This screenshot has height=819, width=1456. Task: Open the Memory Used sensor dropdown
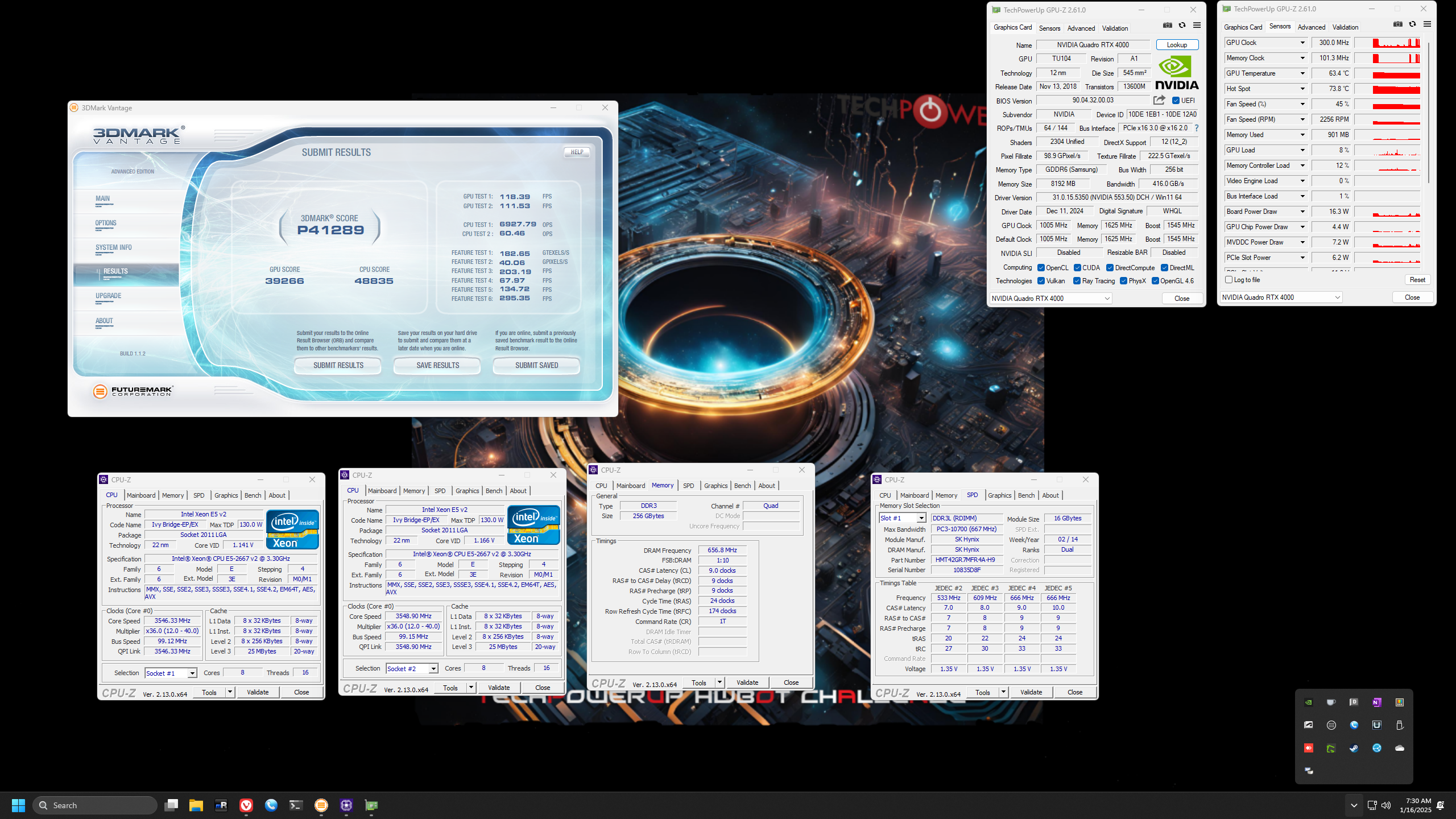(1302, 135)
